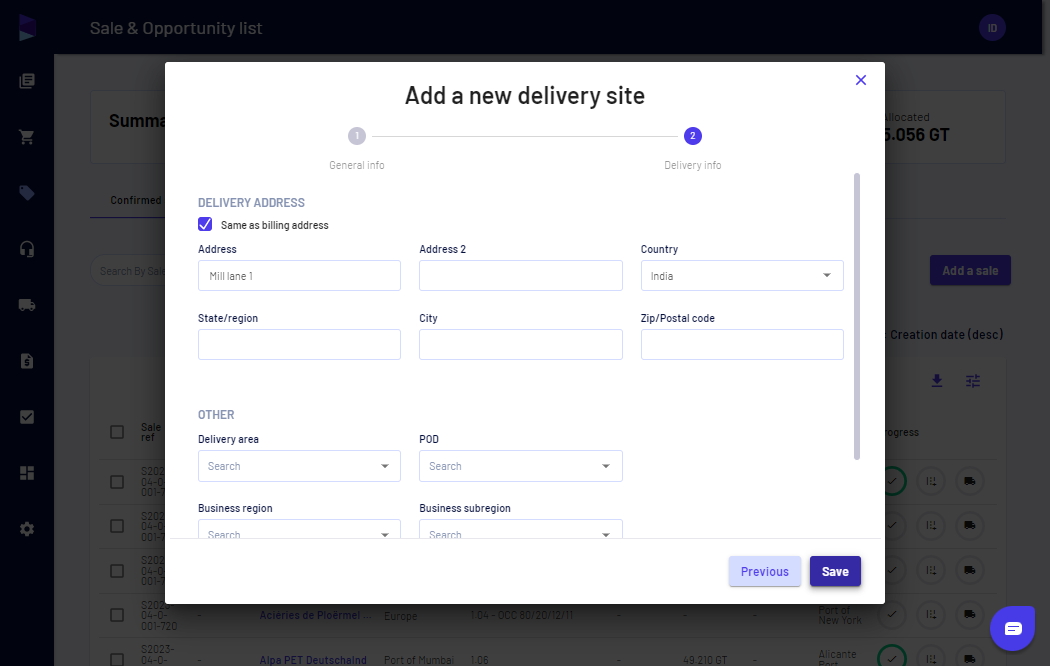The width and height of the screenshot is (1050, 666).
Task: Uncheck Same as billing address
Action: click(205, 224)
